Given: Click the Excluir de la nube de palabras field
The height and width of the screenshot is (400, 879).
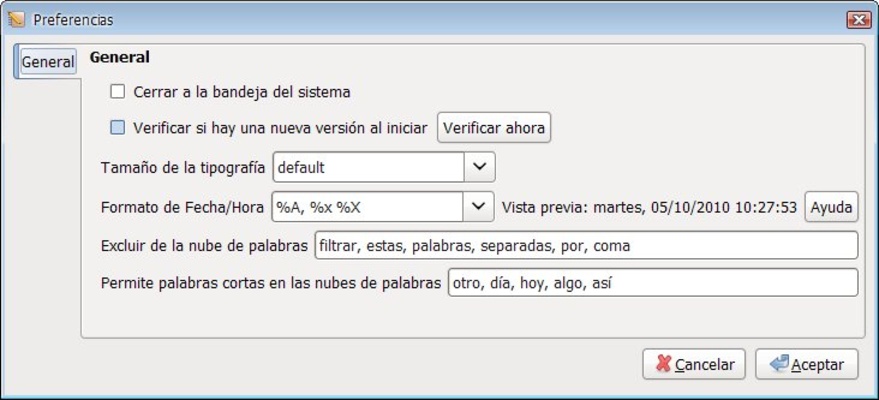Looking at the screenshot, I should click(x=586, y=245).
